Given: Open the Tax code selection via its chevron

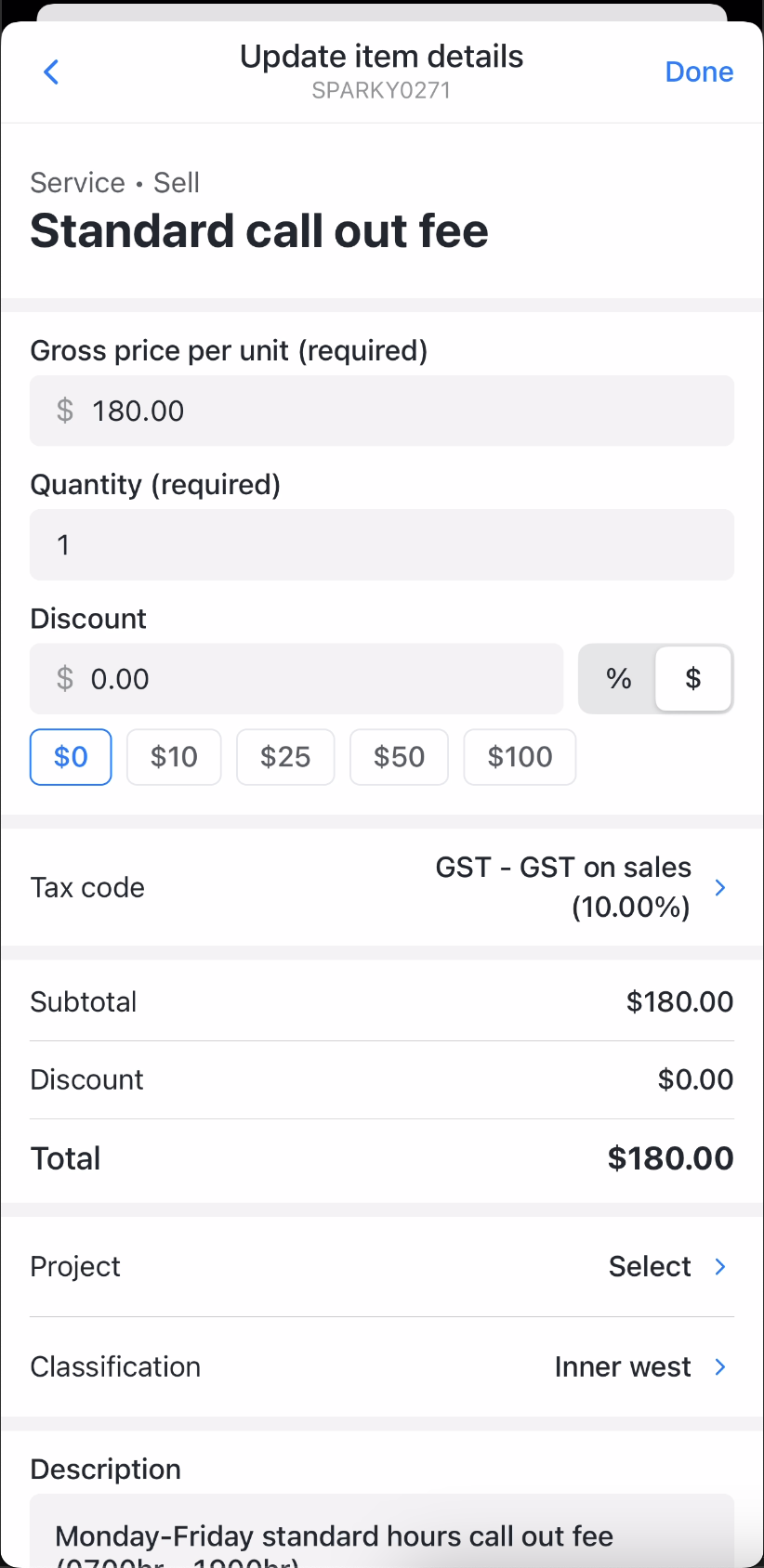Looking at the screenshot, I should tap(718, 887).
